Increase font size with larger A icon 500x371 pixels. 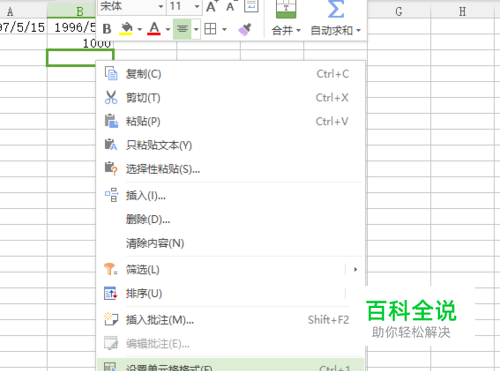[x=212, y=6]
